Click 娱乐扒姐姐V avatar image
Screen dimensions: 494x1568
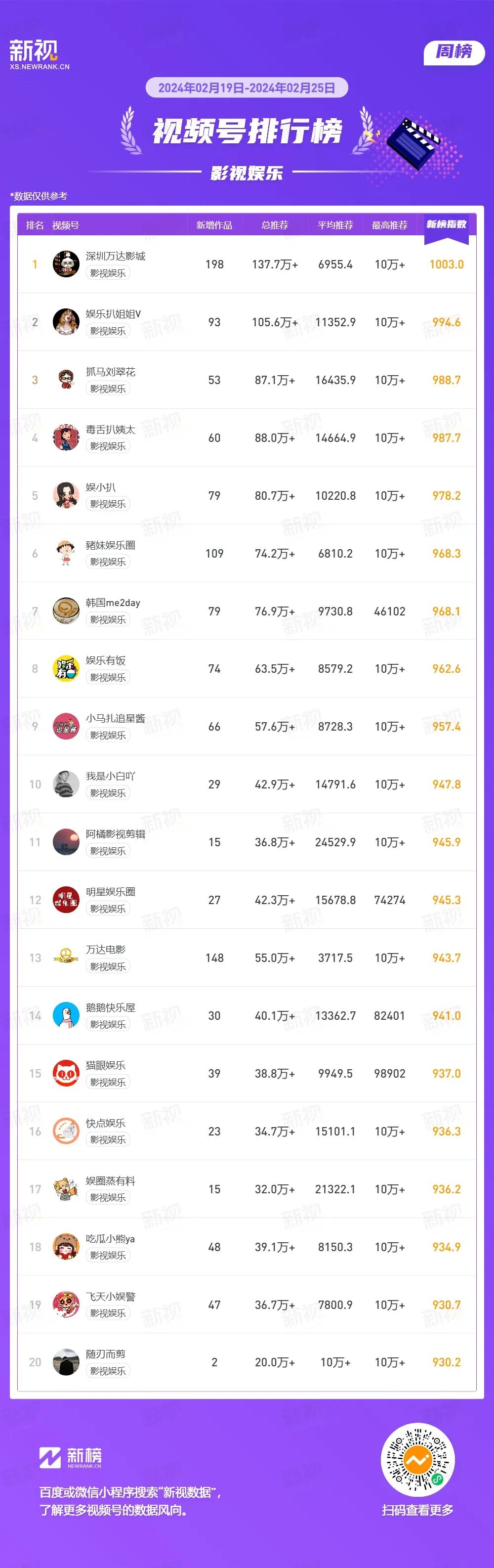(66, 322)
